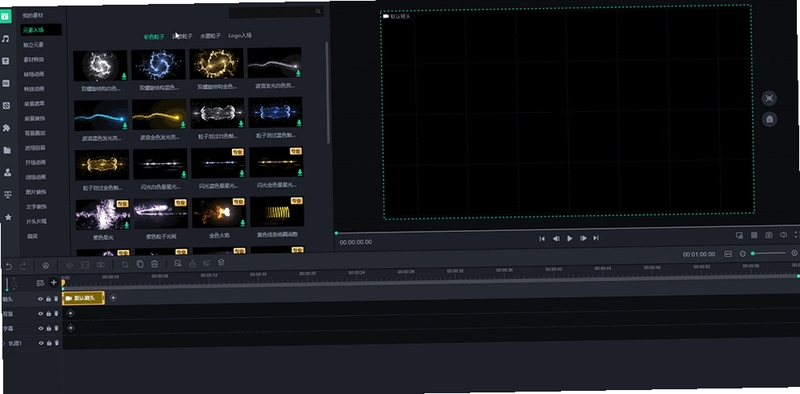Image resolution: width=800 pixels, height=394 pixels.
Task: Click the redo arrow in timeline toolbar
Action: point(23,266)
